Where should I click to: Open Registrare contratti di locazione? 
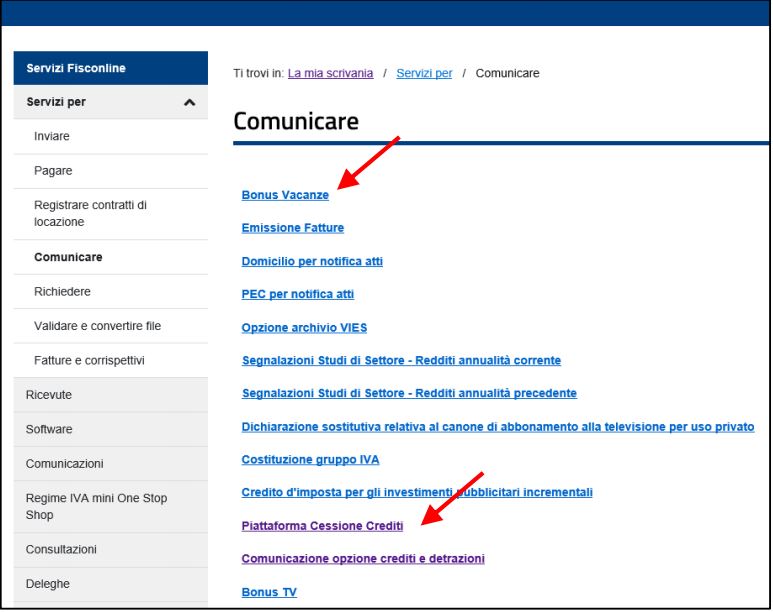click(110, 214)
